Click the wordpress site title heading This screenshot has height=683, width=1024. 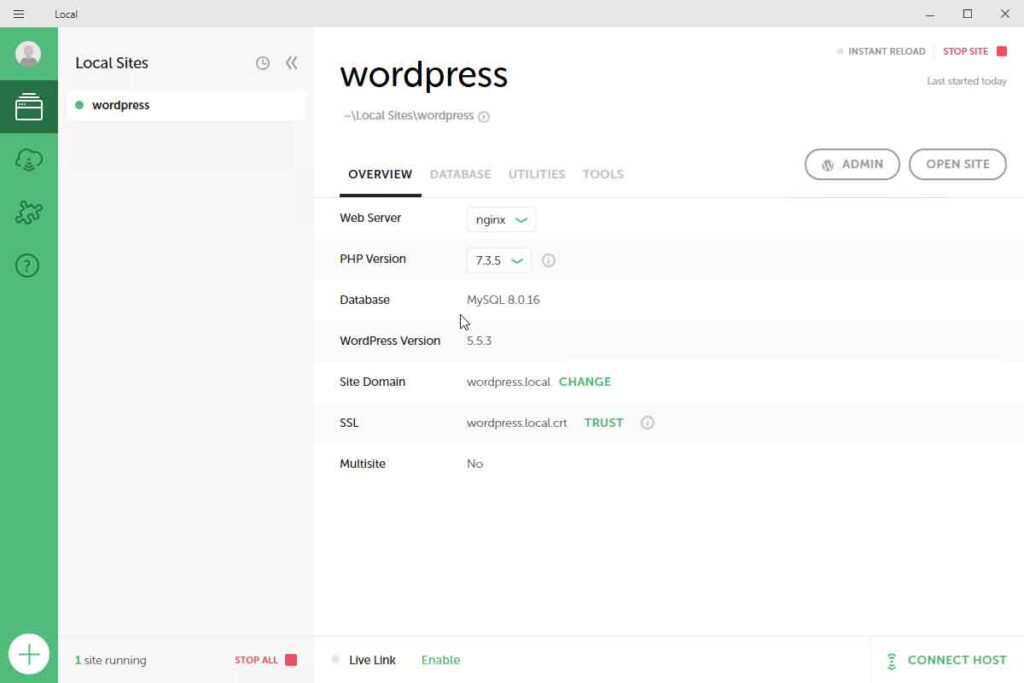[x=424, y=75]
